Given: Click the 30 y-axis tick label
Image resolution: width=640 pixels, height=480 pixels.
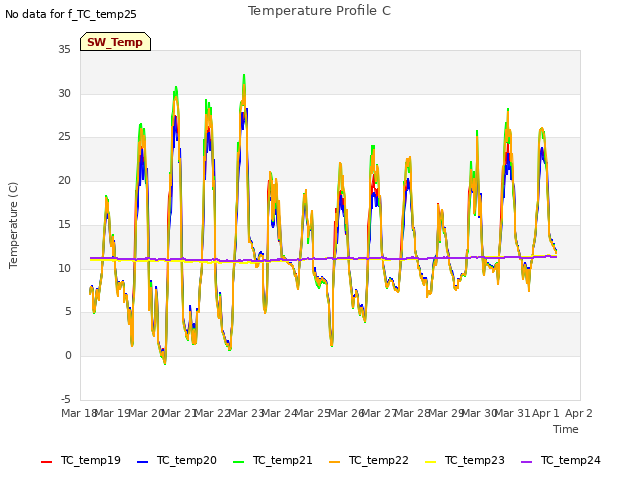Looking at the screenshot, I should click(64, 93).
